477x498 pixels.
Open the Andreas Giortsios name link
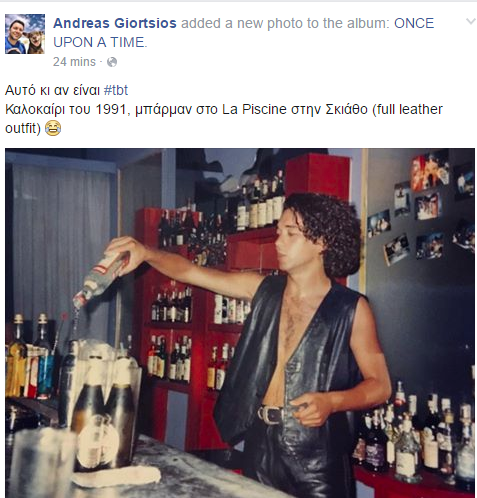coord(115,23)
